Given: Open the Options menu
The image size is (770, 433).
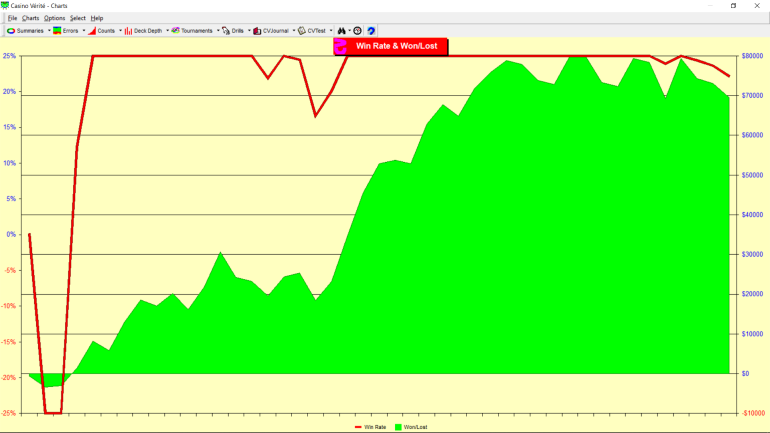Looking at the screenshot, I should [x=54, y=18].
